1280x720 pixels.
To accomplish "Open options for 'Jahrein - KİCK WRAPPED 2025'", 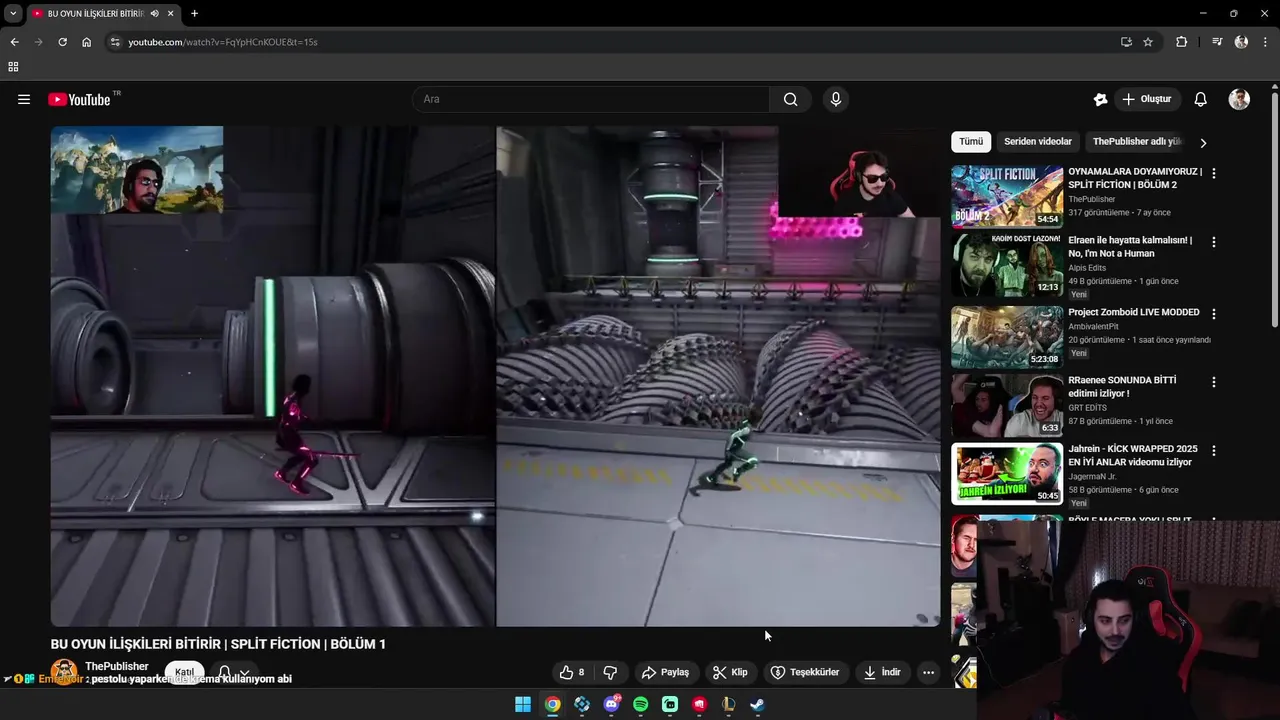I will click(1214, 451).
